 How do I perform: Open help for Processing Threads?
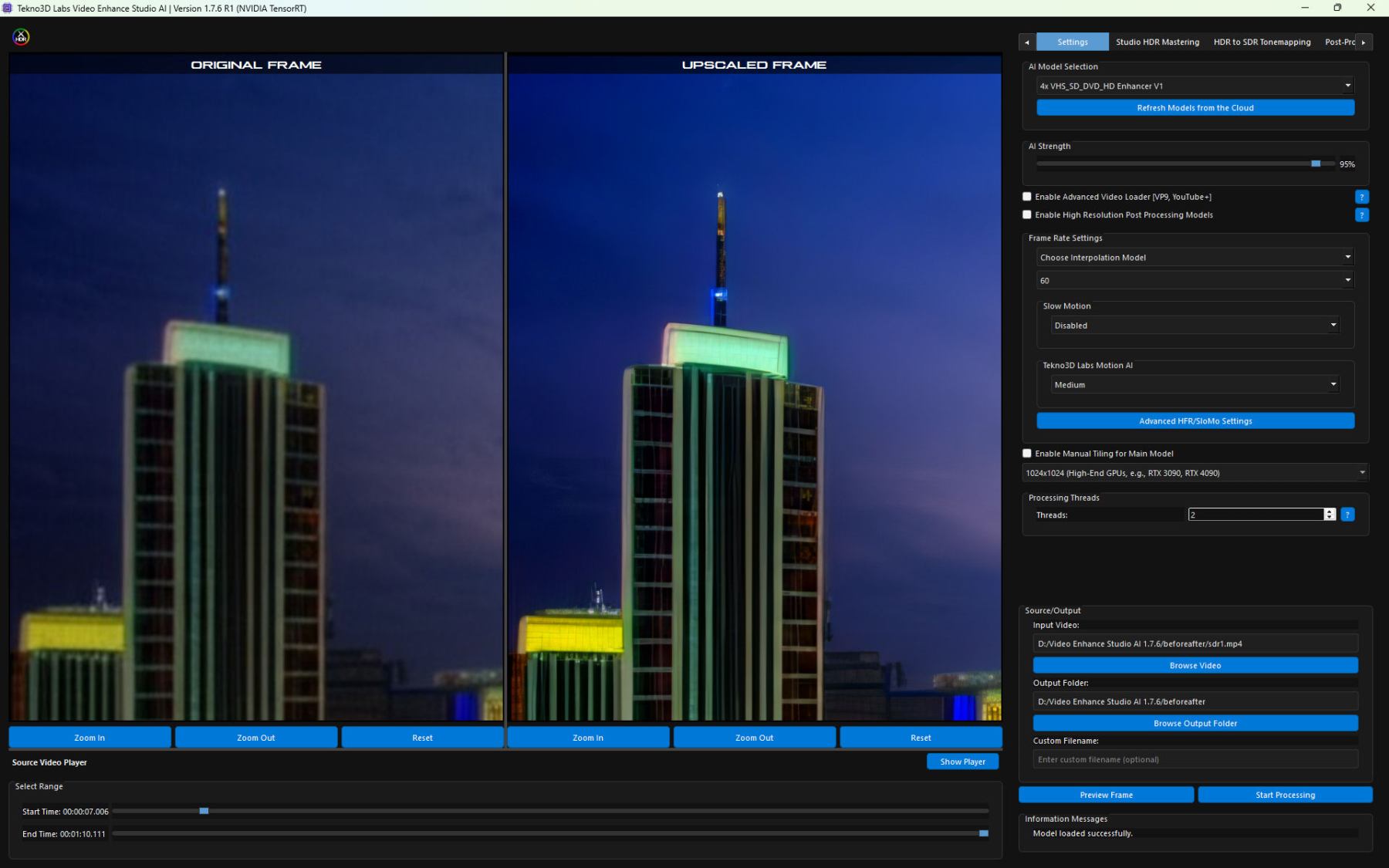point(1347,515)
